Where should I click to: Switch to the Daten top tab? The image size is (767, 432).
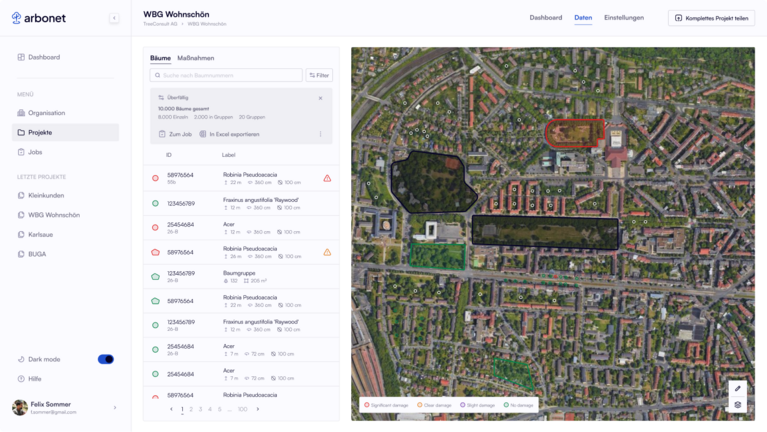click(583, 18)
